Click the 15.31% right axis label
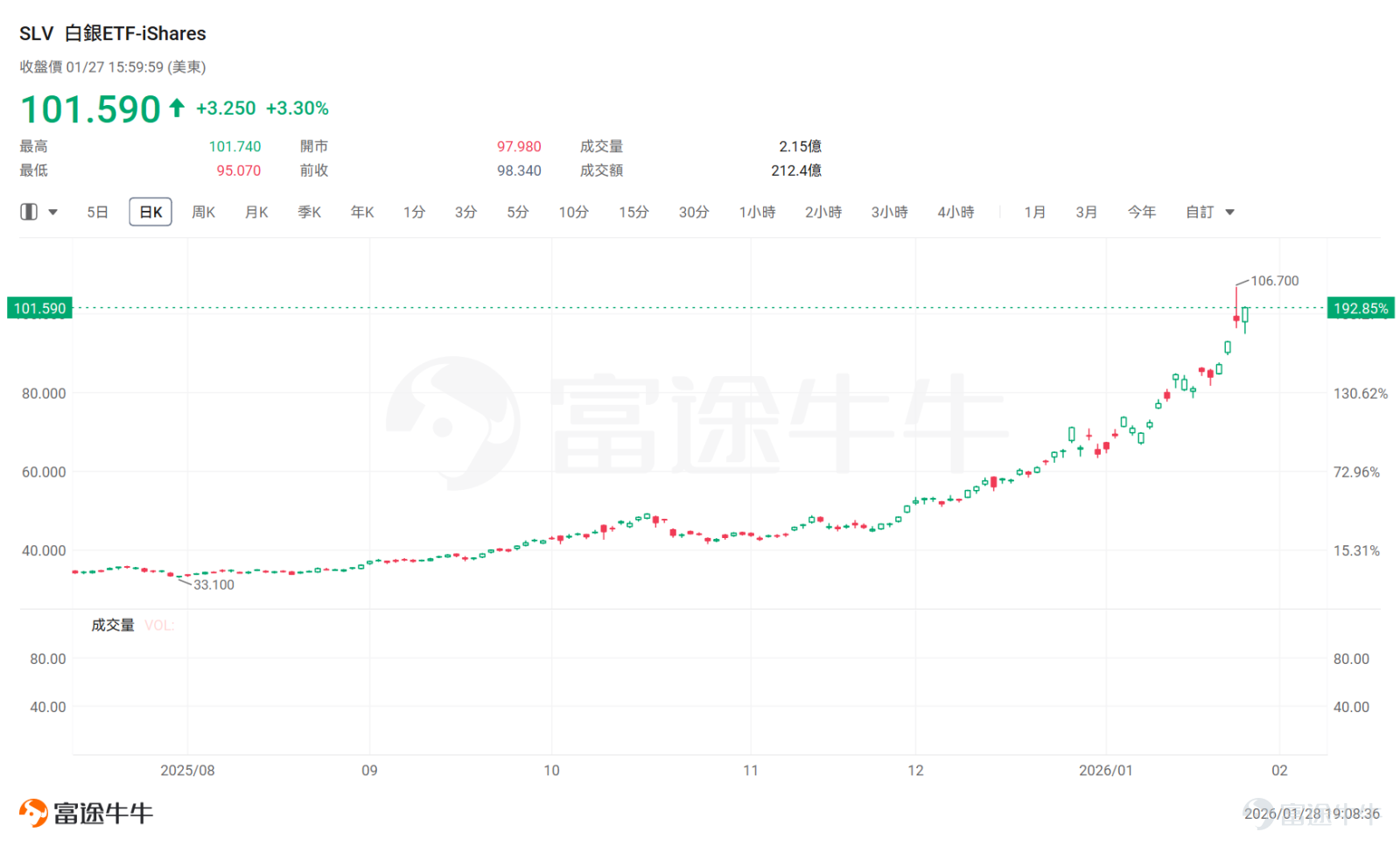The width and height of the screenshot is (1400, 846). tap(1356, 551)
